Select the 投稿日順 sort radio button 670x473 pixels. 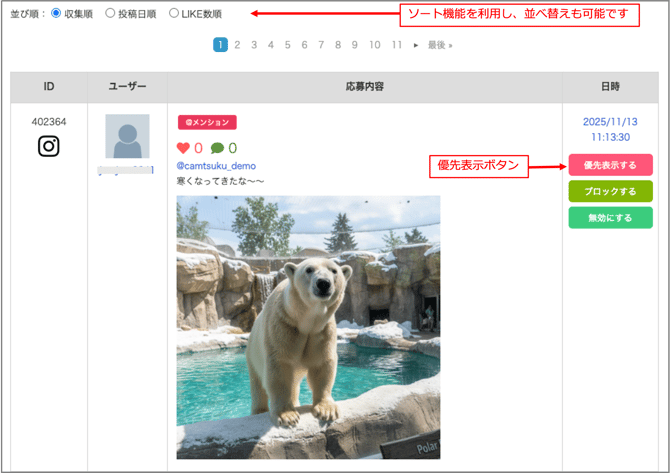(110, 13)
